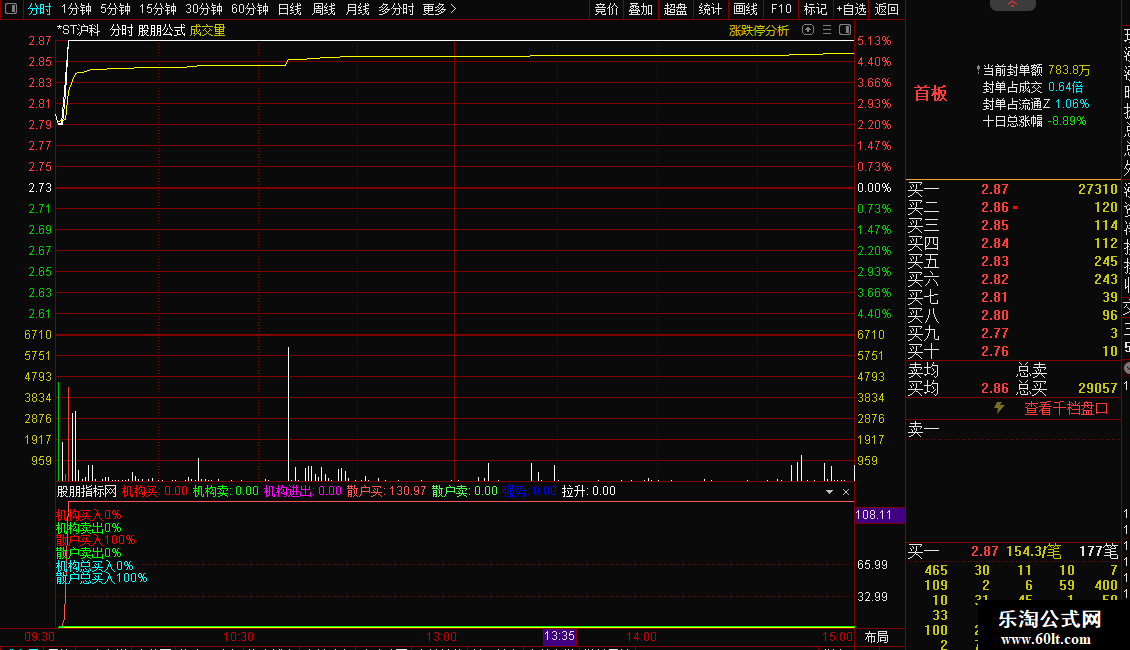Click the upload arrow icon beside 涨跌停分析
This screenshot has height=650, width=1130.
point(808,30)
